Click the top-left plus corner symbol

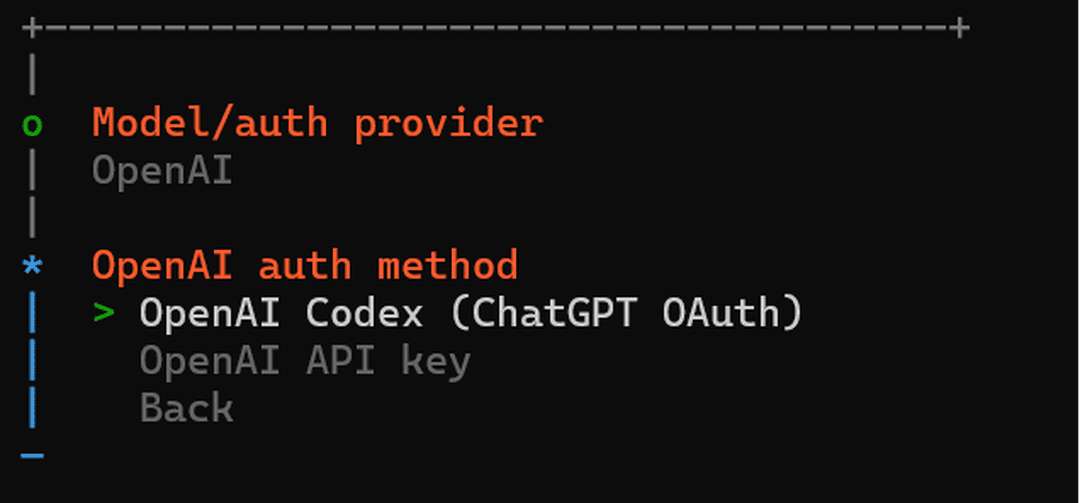[x=32, y=28]
